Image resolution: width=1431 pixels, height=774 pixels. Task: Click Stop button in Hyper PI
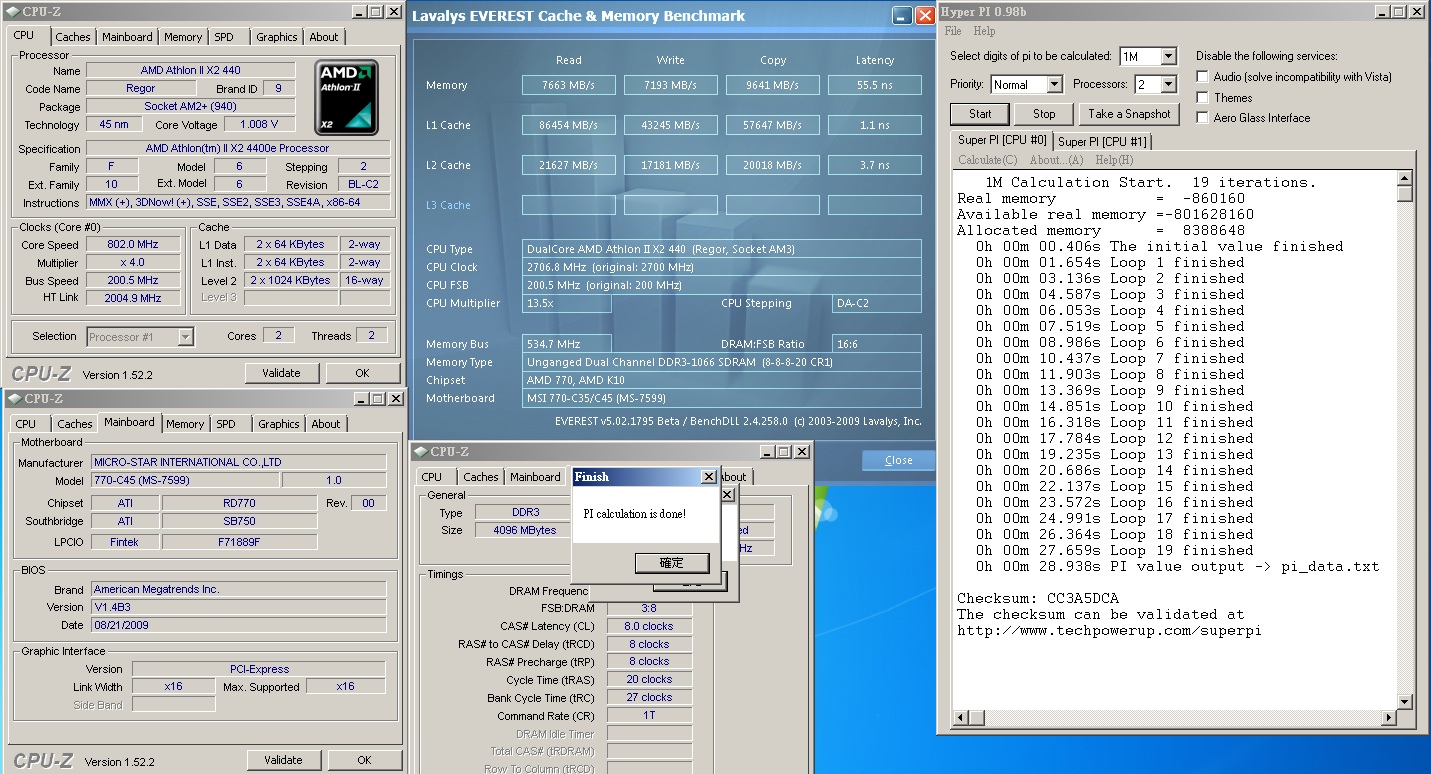pos(1044,114)
